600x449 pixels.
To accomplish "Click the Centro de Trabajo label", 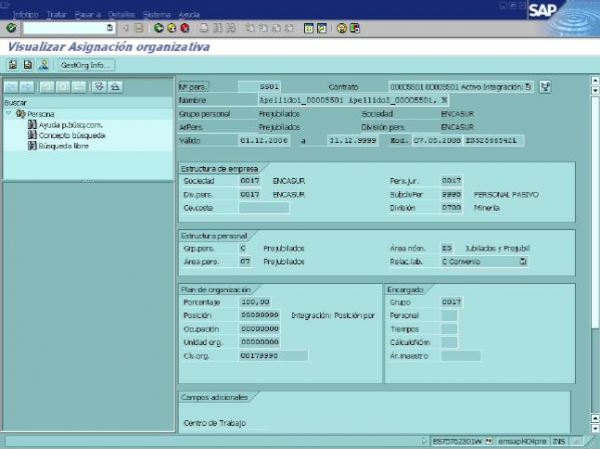I will [x=215, y=423].
